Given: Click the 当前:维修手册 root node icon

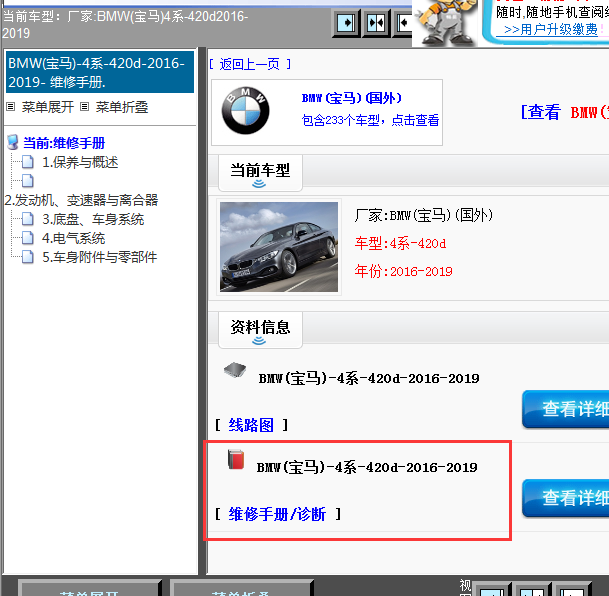Looking at the screenshot, I should pos(13,142).
